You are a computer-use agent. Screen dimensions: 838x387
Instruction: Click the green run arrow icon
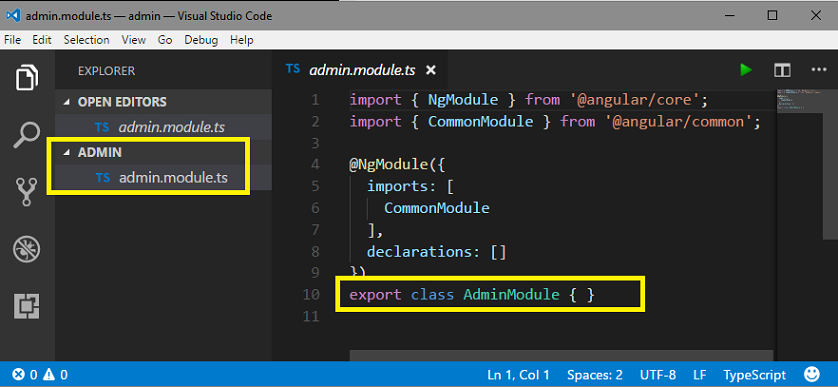pos(746,70)
